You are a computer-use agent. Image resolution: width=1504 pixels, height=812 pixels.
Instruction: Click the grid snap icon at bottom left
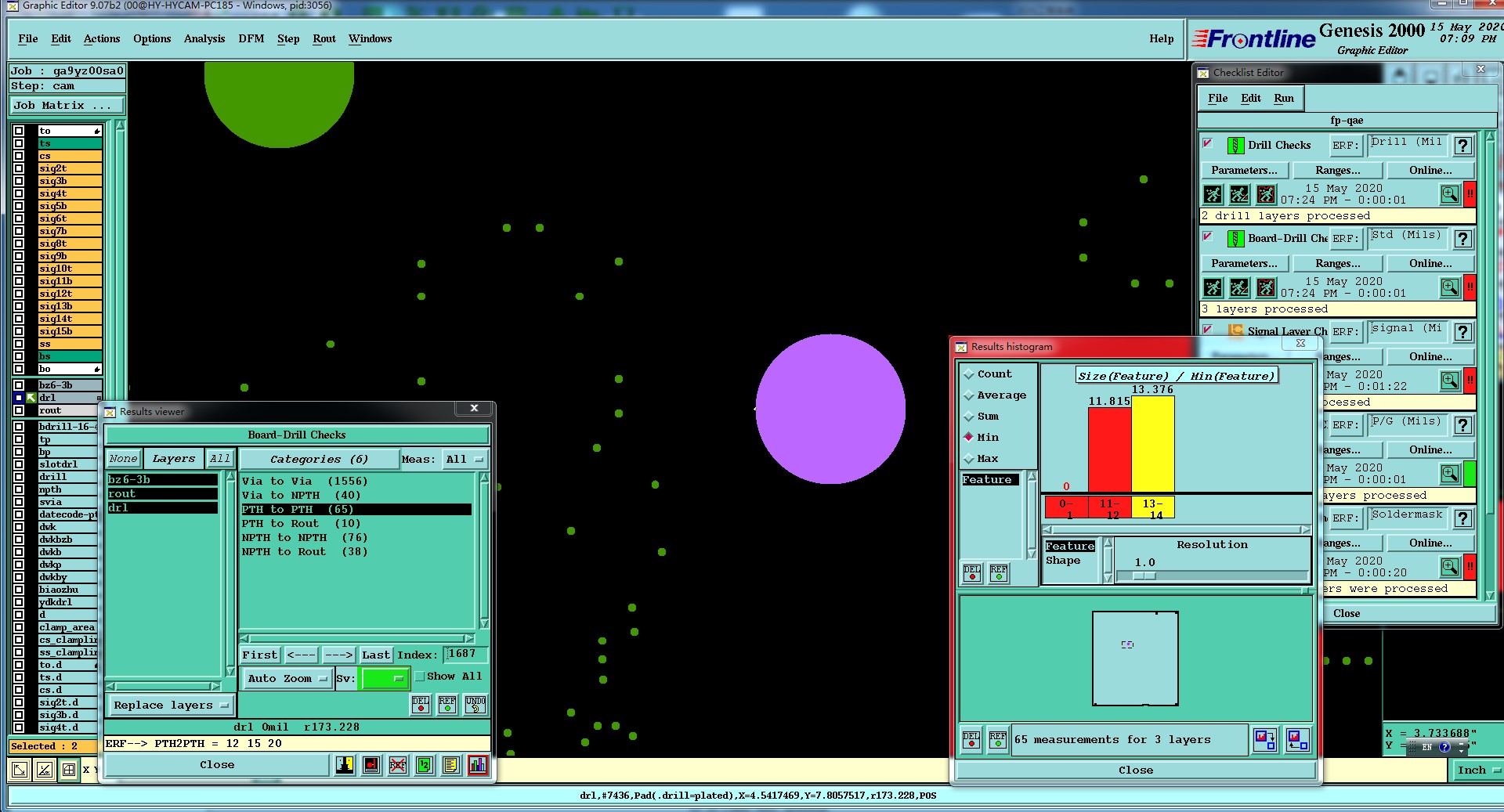coord(69,770)
